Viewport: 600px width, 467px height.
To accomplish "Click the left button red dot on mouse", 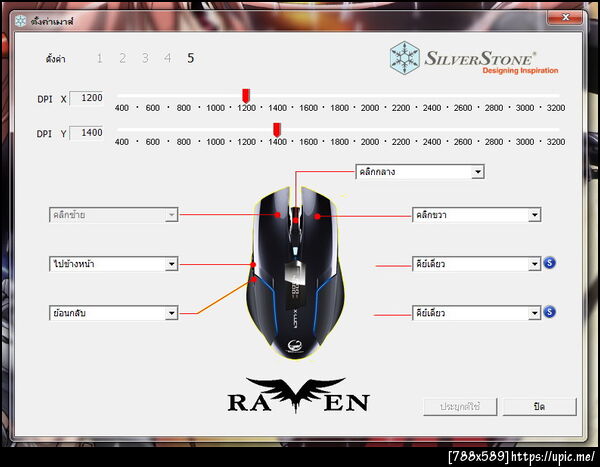I will pyautogui.click(x=277, y=215).
